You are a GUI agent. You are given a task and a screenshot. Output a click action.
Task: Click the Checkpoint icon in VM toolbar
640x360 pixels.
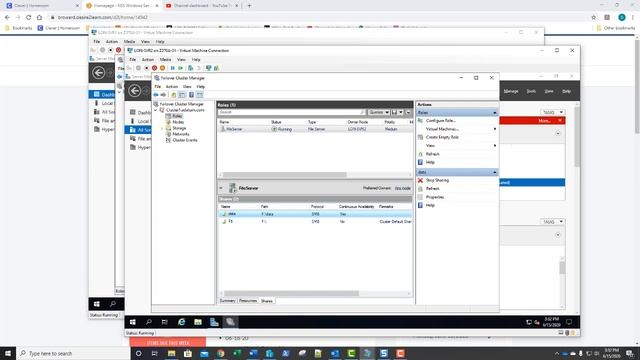coord(190,68)
